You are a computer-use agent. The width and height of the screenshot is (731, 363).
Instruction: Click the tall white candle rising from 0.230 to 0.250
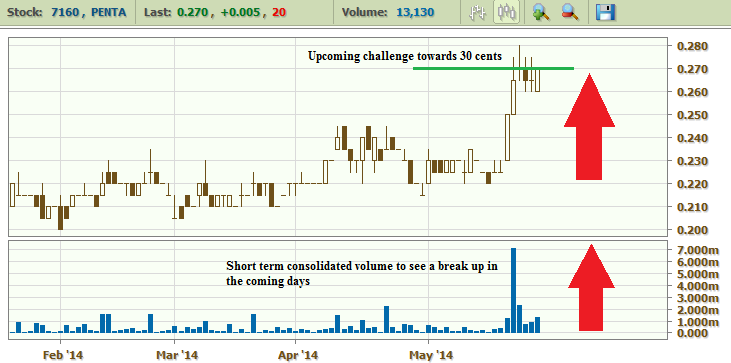coord(507,138)
